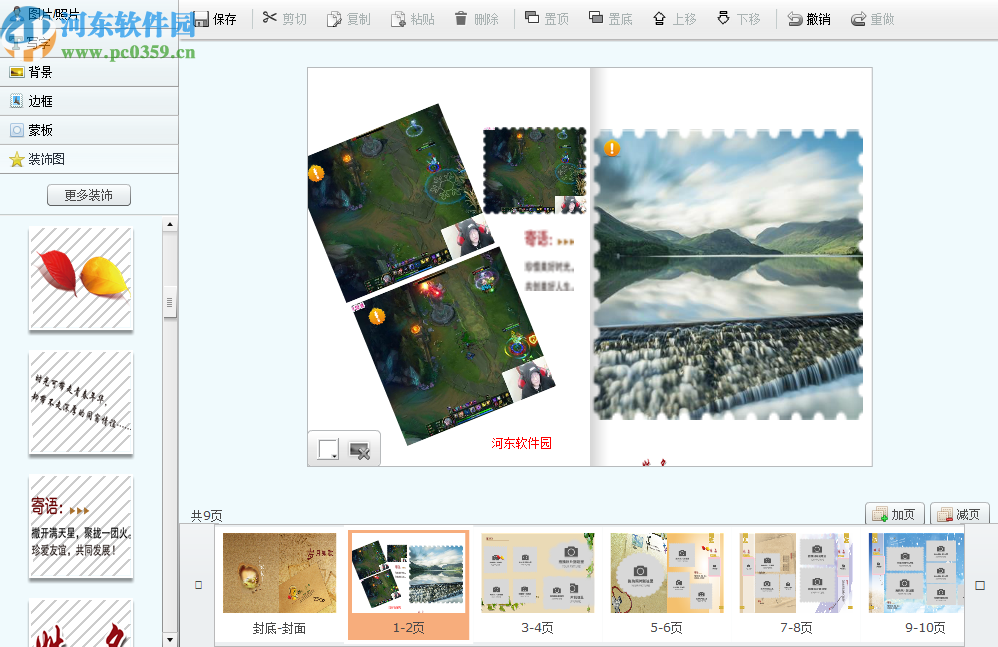
Task: Click warning icon on lower game photo
Action: coord(377,316)
